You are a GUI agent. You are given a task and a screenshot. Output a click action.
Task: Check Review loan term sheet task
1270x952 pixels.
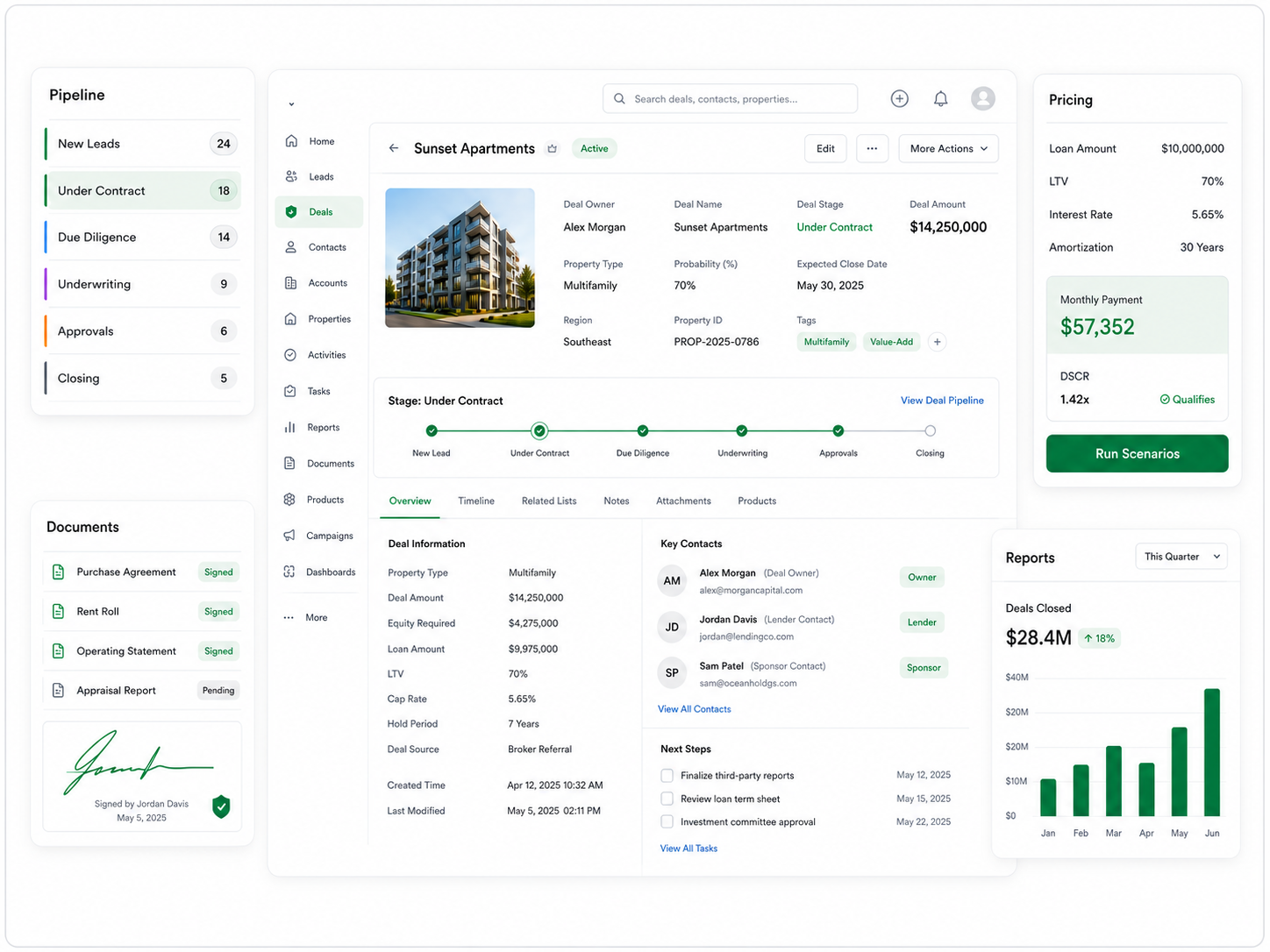pos(667,799)
